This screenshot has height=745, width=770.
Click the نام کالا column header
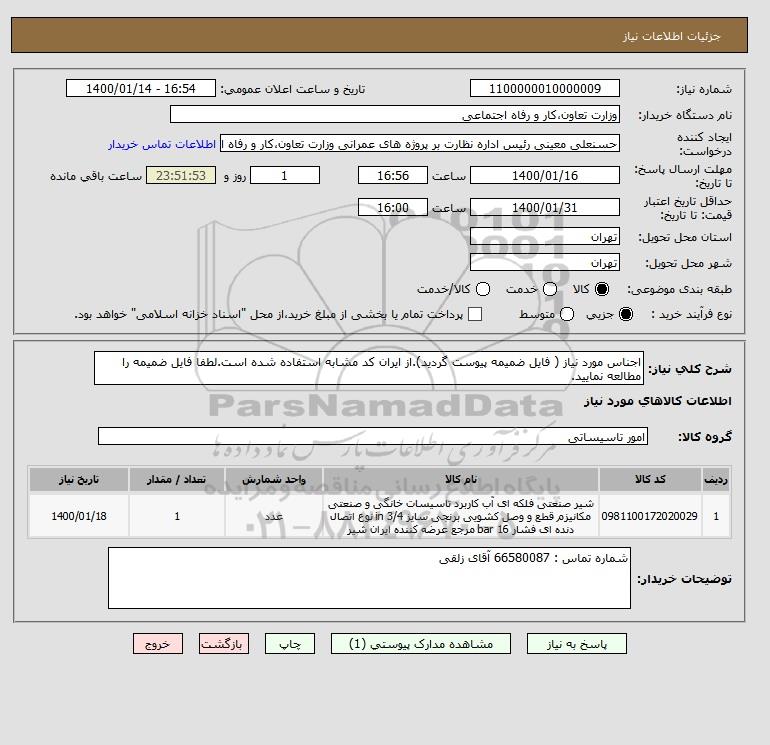(461, 479)
